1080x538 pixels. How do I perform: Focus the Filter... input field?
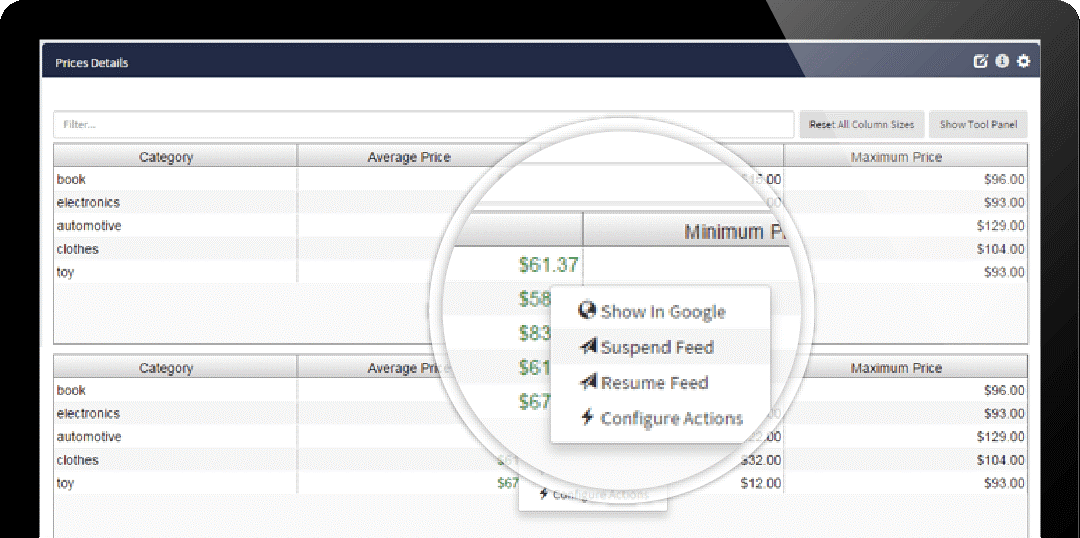point(424,125)
